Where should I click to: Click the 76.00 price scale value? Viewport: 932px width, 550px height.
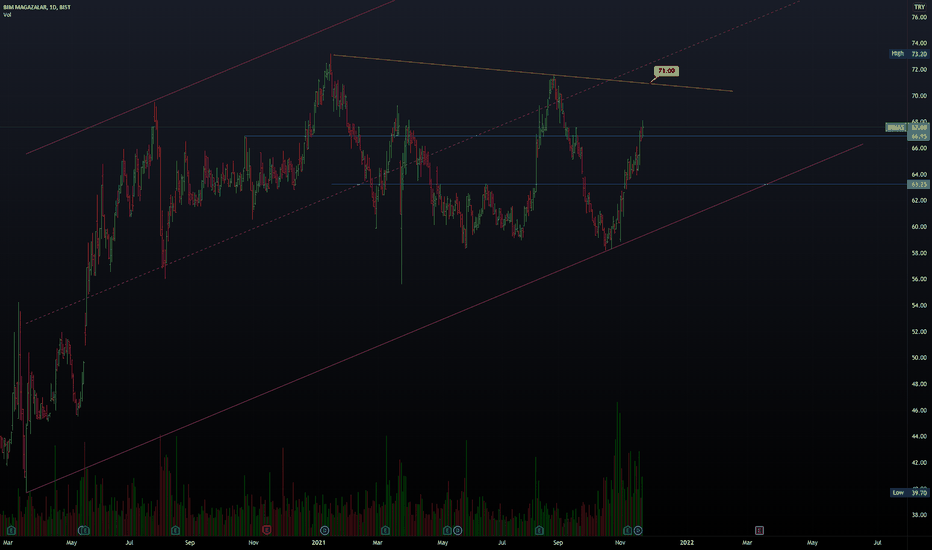coord(918,17)
